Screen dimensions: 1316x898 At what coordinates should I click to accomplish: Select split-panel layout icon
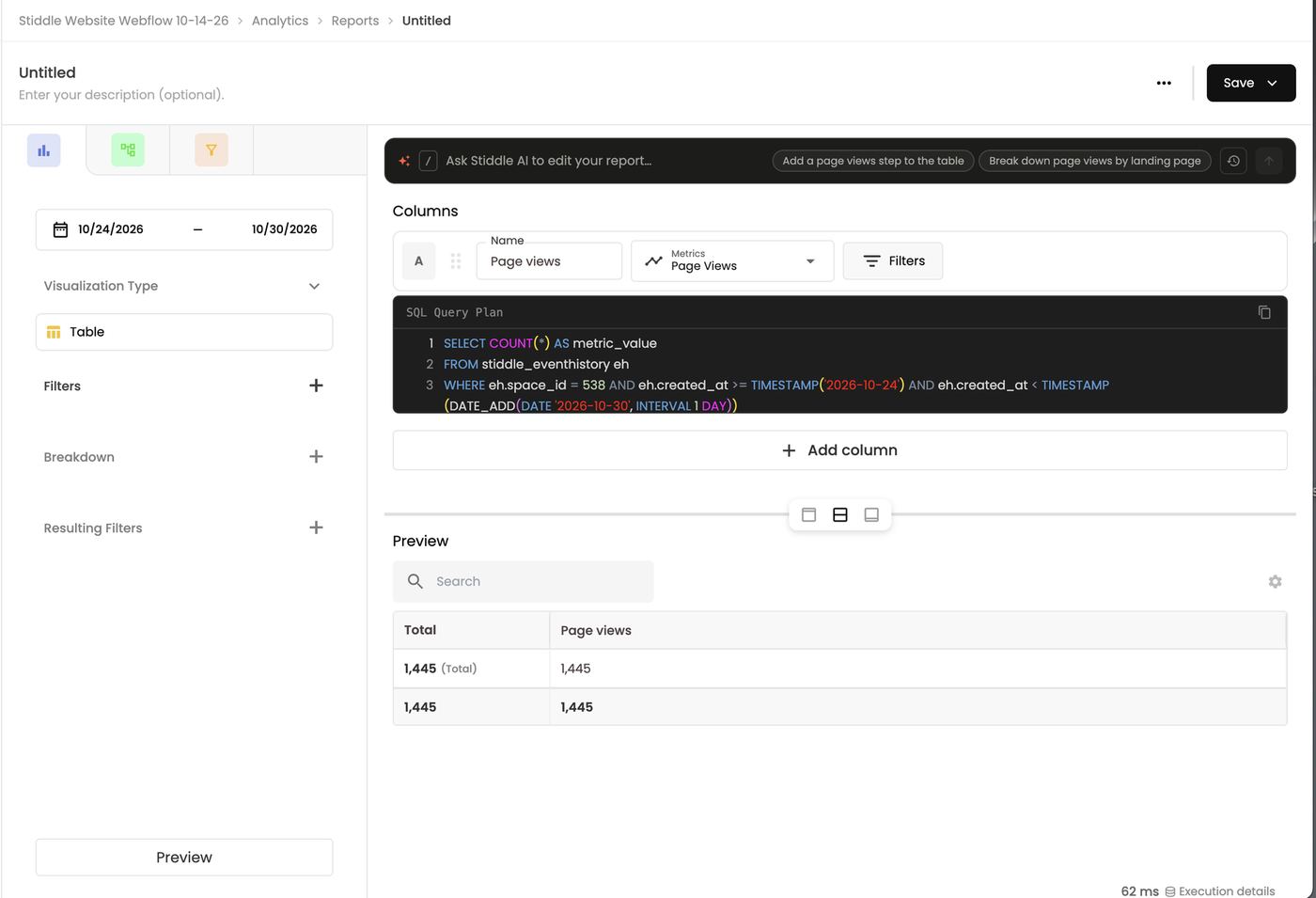coord(840,514)
